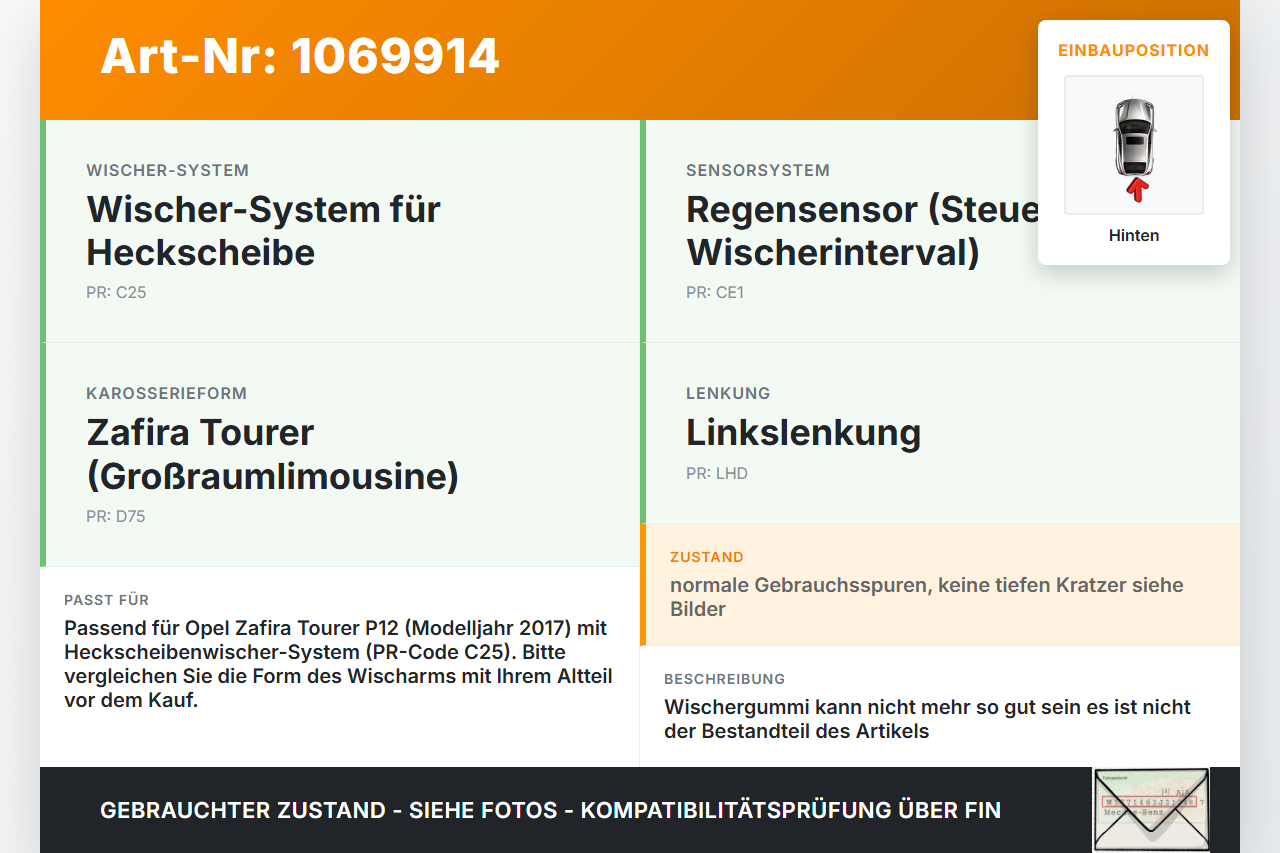The width and height of the screenshot is (1280, 853).
Task: Click the PR: C25 code
Action: coord(116,293)
